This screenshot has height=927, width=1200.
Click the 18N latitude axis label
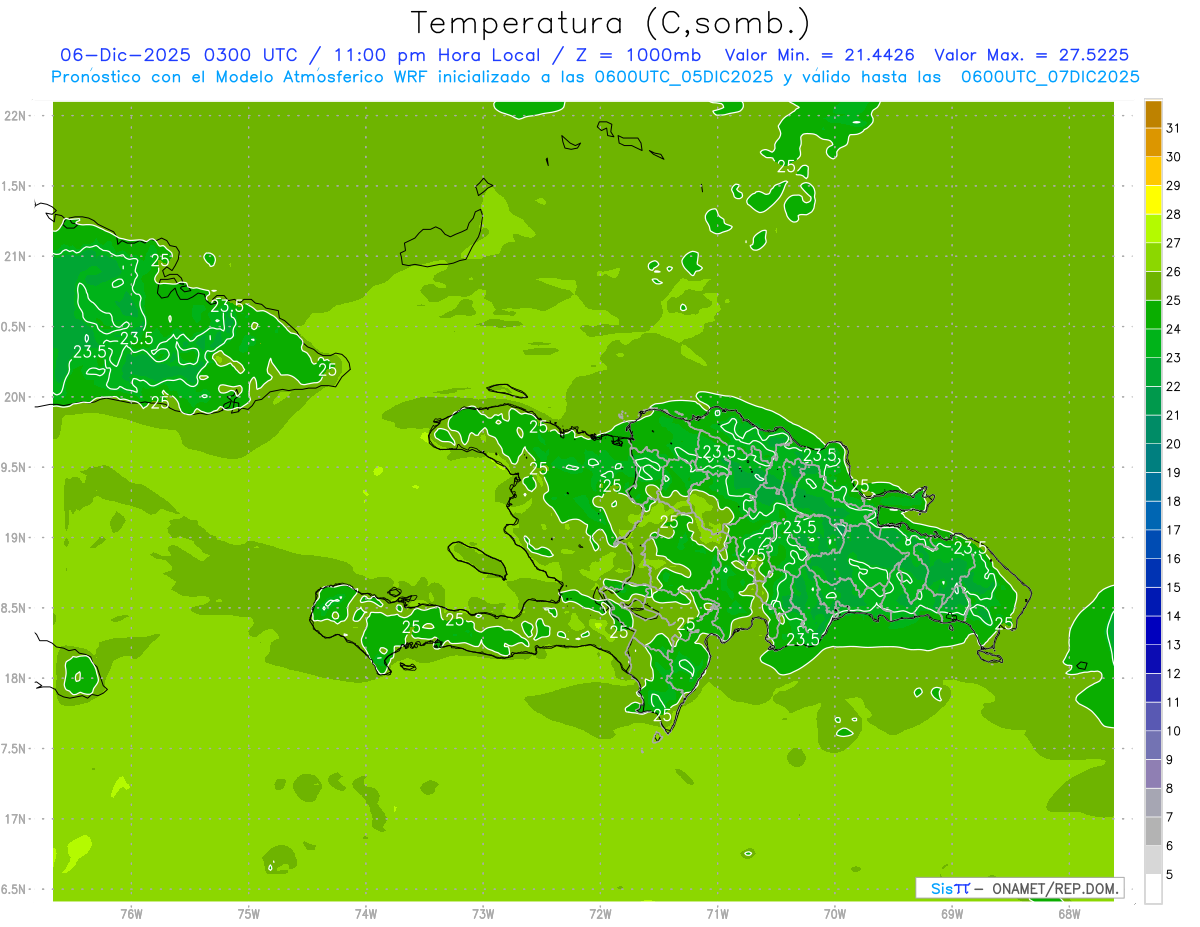pyautogui.click(x=14, y=678)
